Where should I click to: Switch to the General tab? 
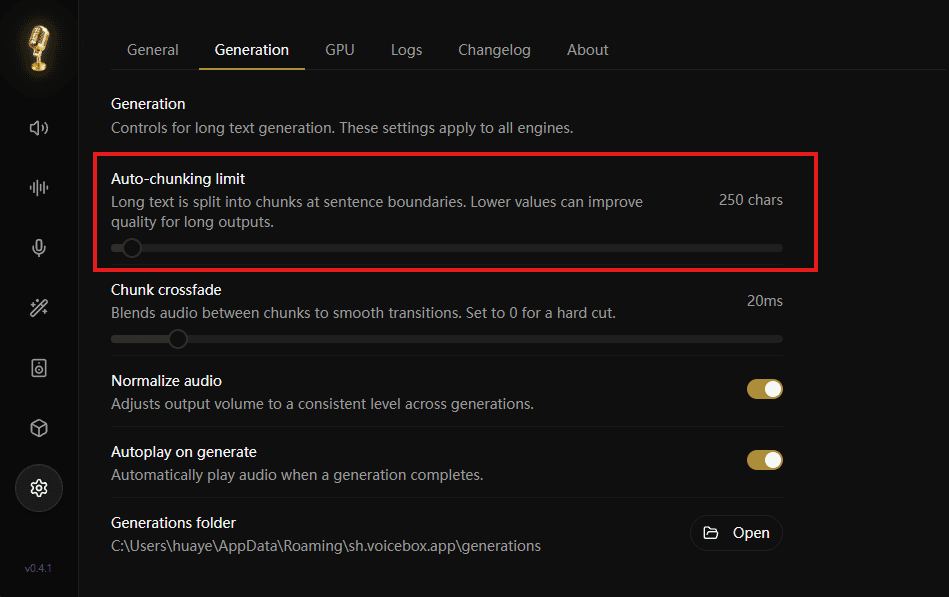[x=153, y=50]
